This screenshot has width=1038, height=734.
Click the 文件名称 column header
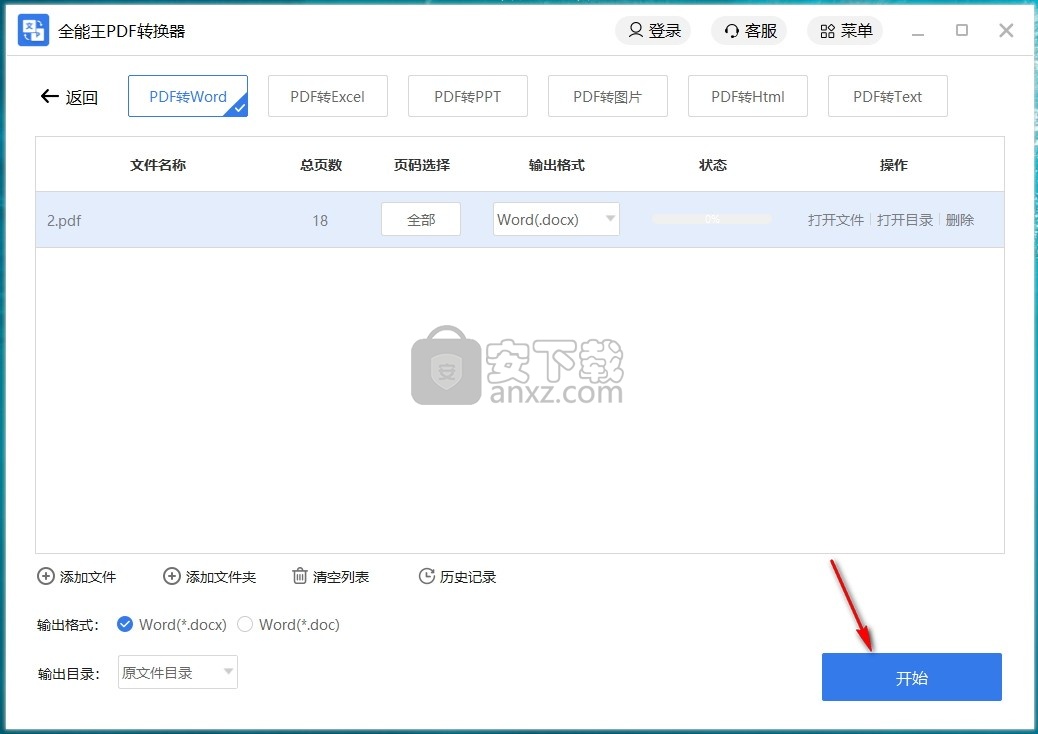coord(158,165)
